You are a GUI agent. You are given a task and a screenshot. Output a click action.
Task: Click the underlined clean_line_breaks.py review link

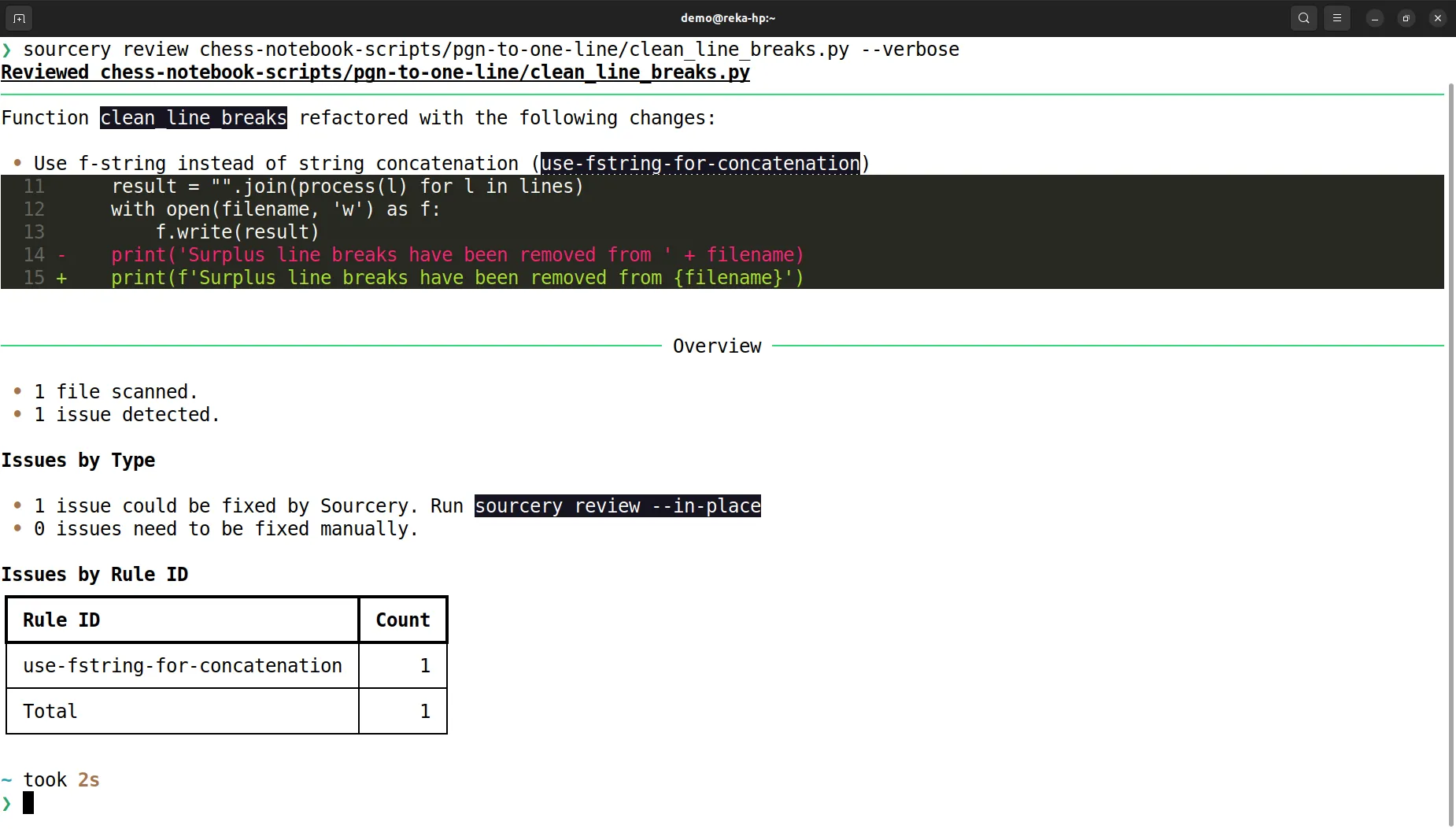click(375, 72)
